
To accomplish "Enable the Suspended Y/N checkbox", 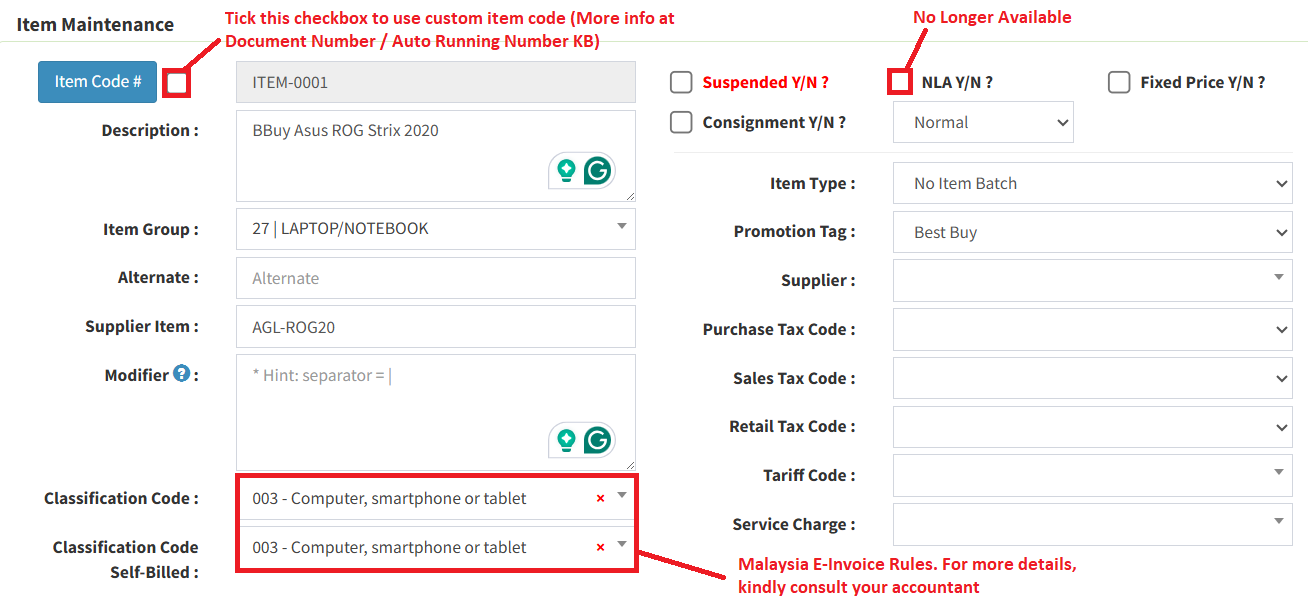I will 681,82.
